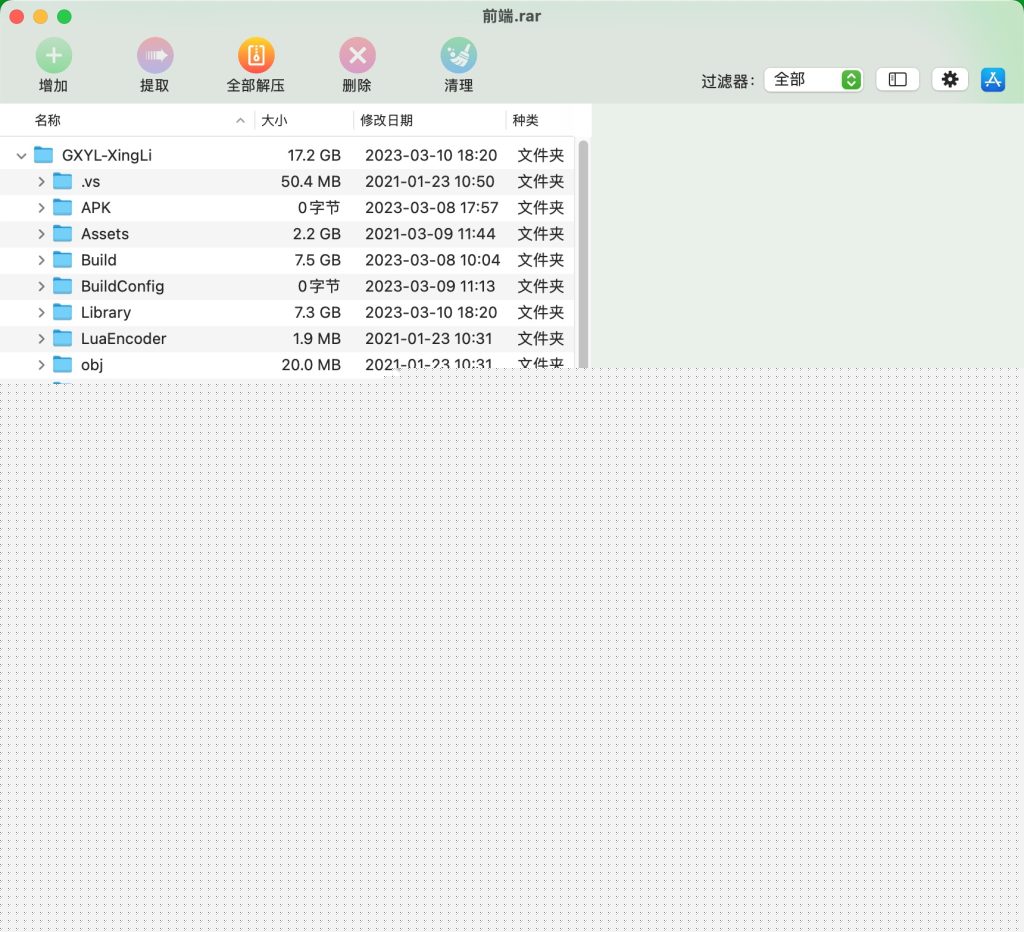Image resolution: width=1024 pixels, height=932 pixels.
Task: Click the Extract All (全部解压) icon
Action: pos(256,56)
